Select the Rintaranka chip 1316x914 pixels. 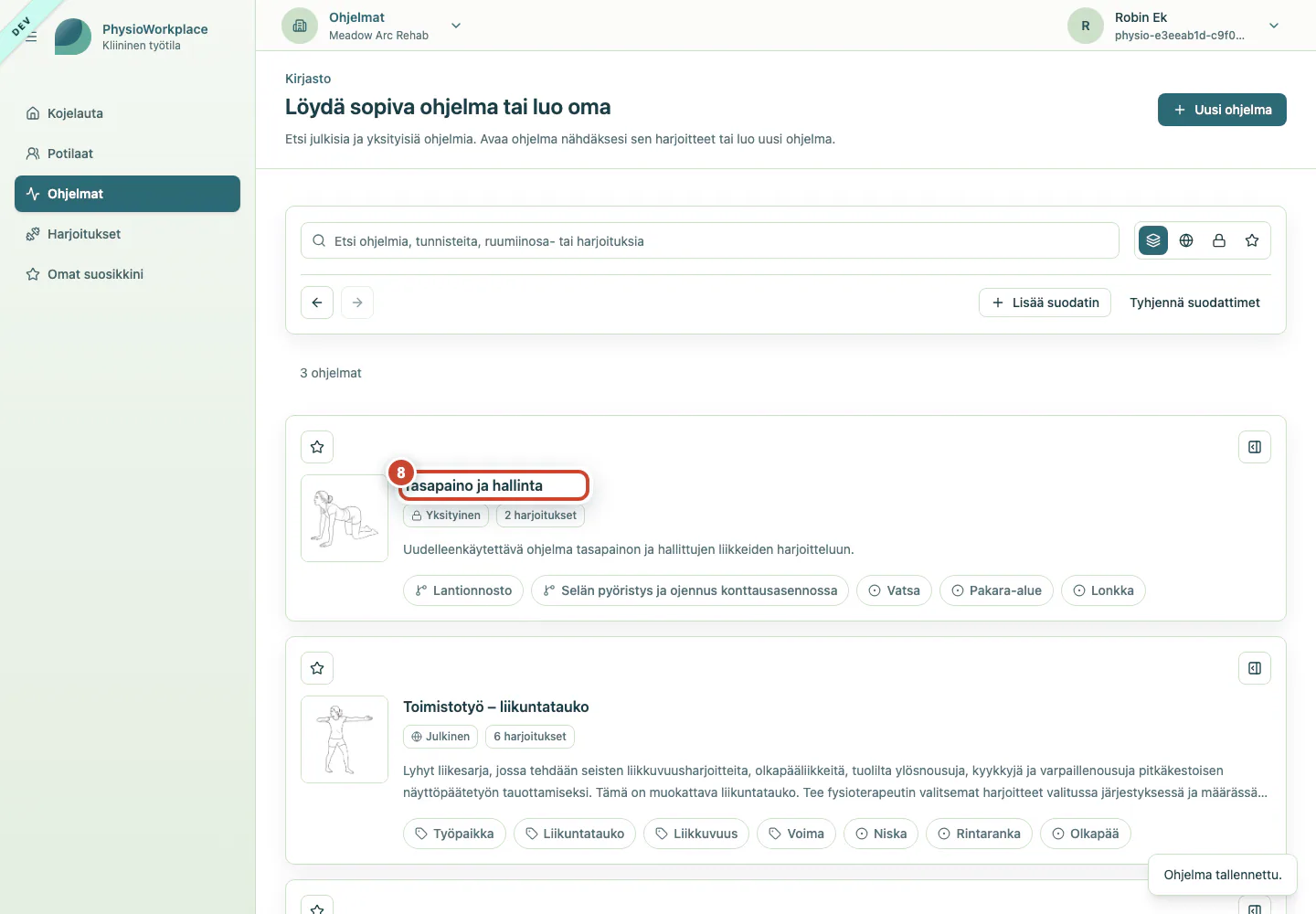tap(979, 834)
